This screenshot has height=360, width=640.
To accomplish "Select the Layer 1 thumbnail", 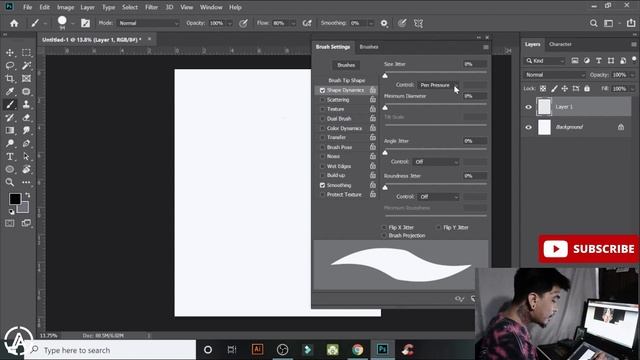I will coord(544,107).
